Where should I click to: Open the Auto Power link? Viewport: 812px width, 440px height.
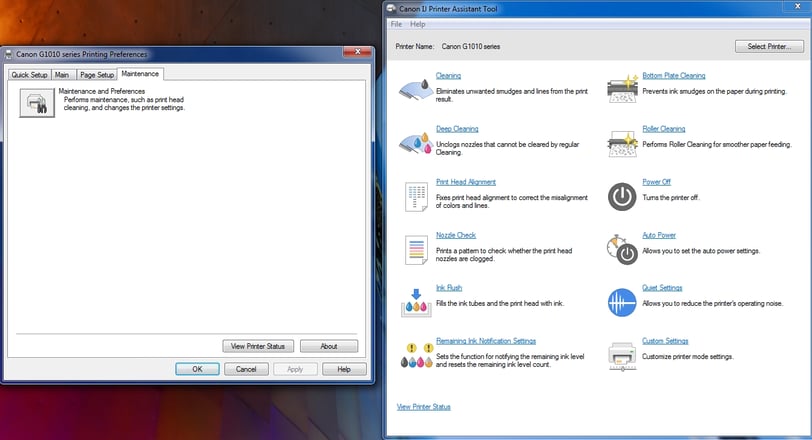coord(659,235)
